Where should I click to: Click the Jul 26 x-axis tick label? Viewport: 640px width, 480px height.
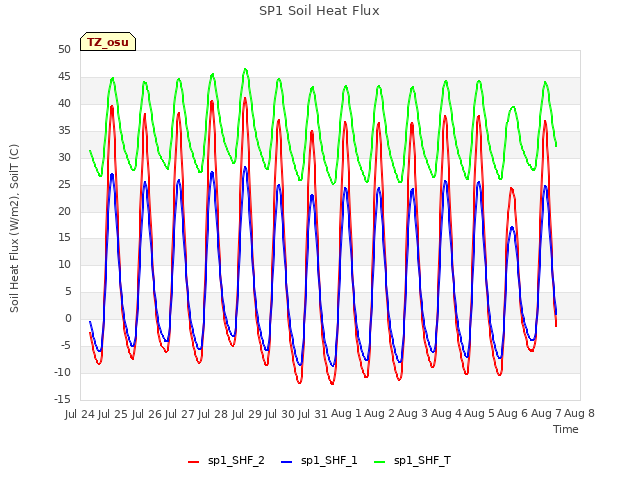click(x=147, y=414)
